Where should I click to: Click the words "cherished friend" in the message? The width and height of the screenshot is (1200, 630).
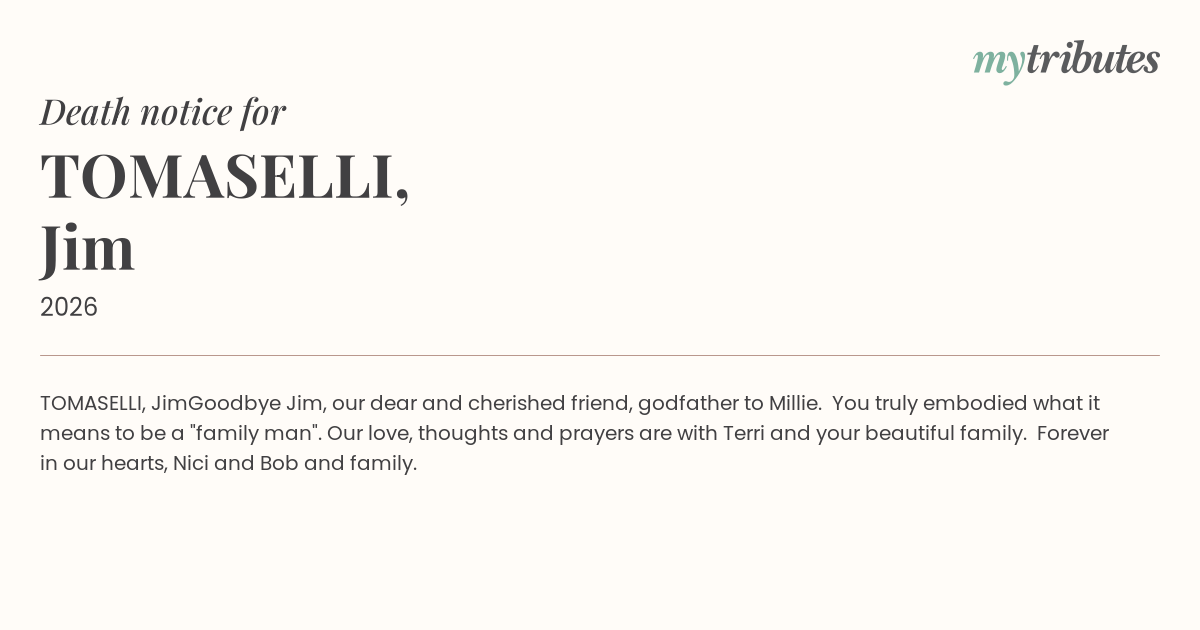point(549,404)
